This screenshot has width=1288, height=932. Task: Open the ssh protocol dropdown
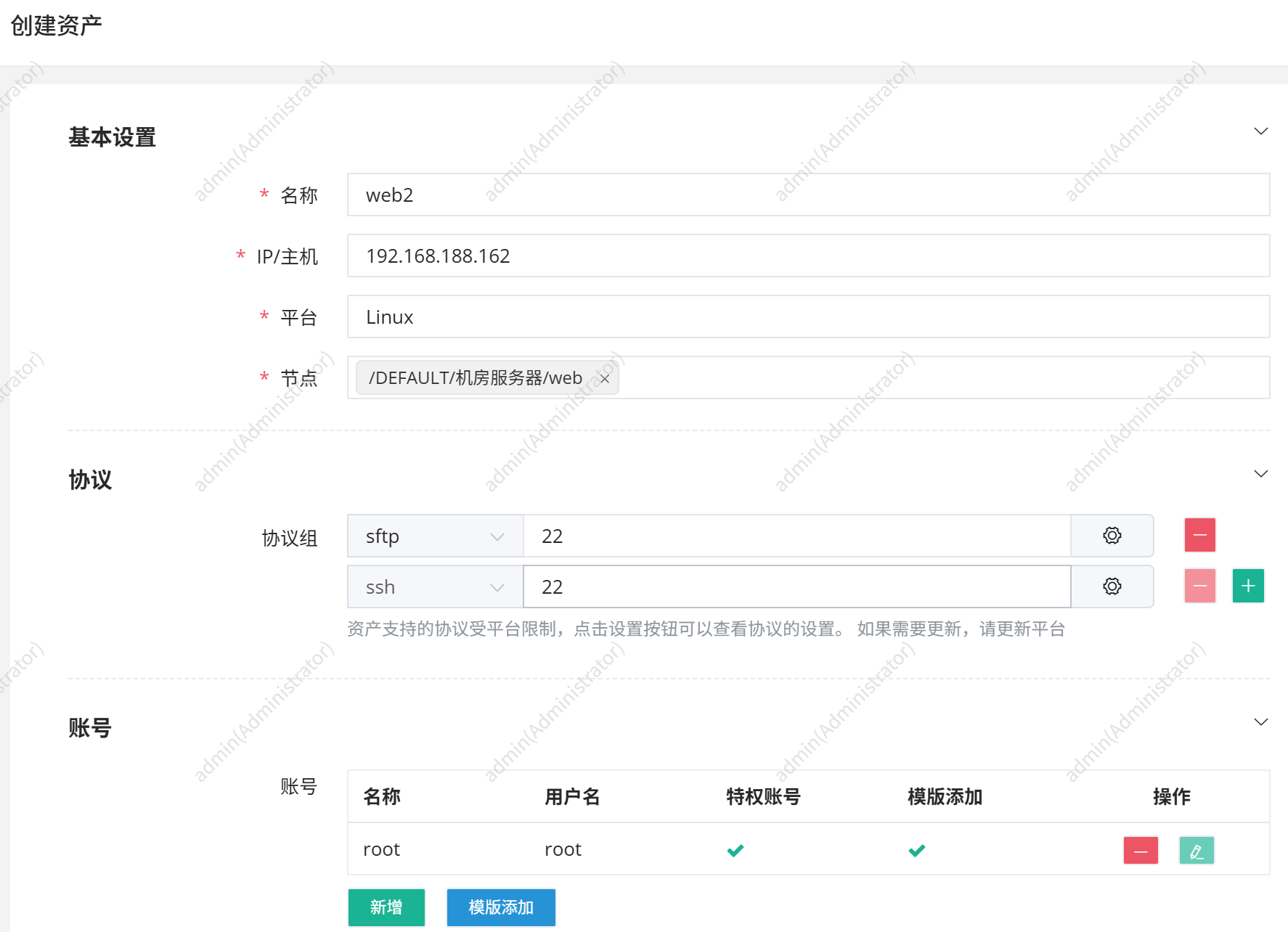(435, 586)
